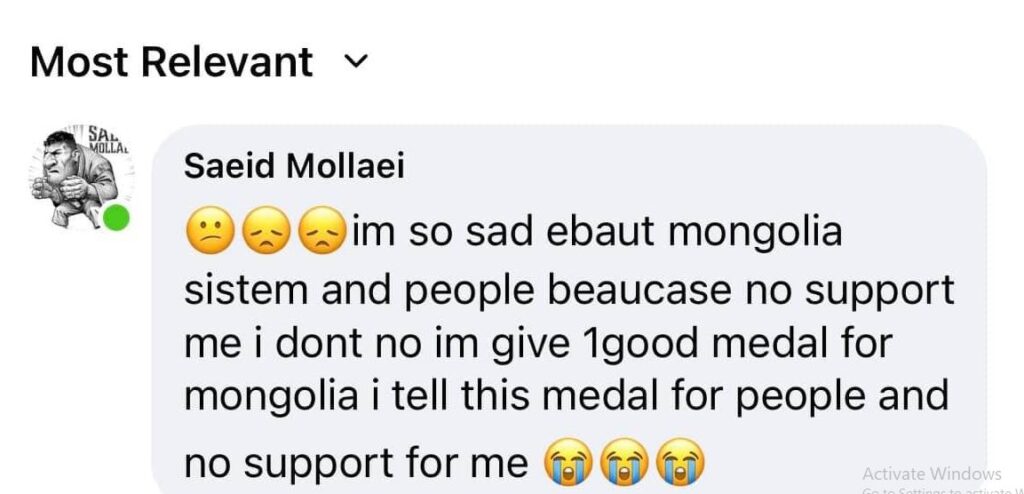This screenshot has height=494, width=1024.
Task: Click the 'sistem and people beaucase' comment line
Action: tap(569, 290)
